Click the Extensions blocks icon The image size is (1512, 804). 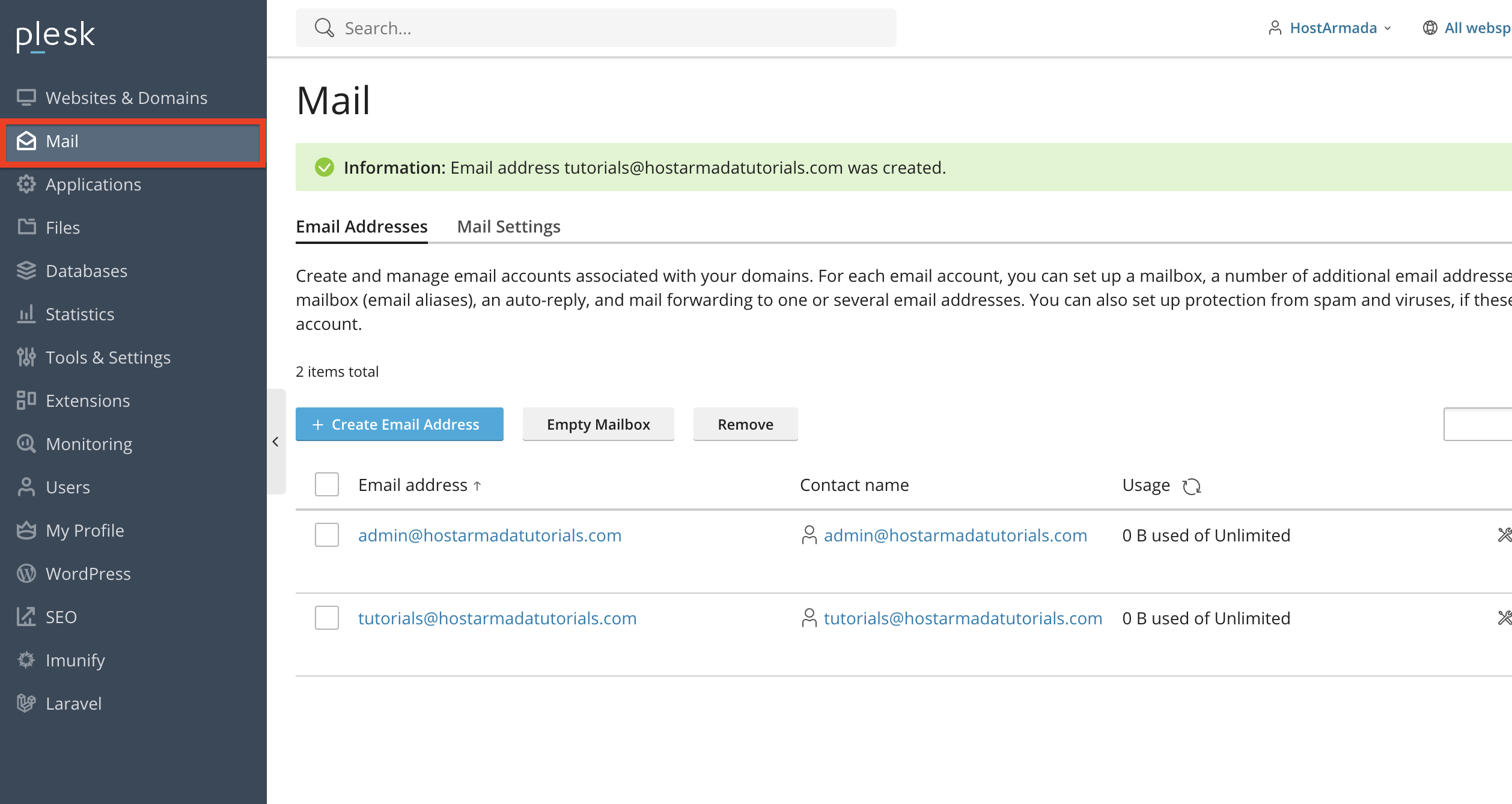26,400
